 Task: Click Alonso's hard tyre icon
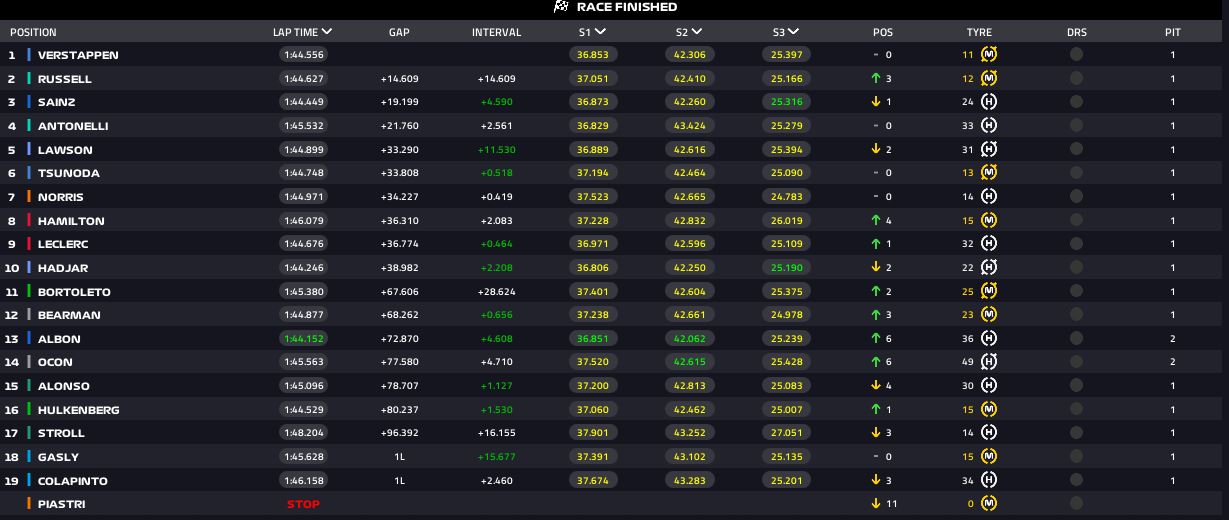[x=989, y=386]
